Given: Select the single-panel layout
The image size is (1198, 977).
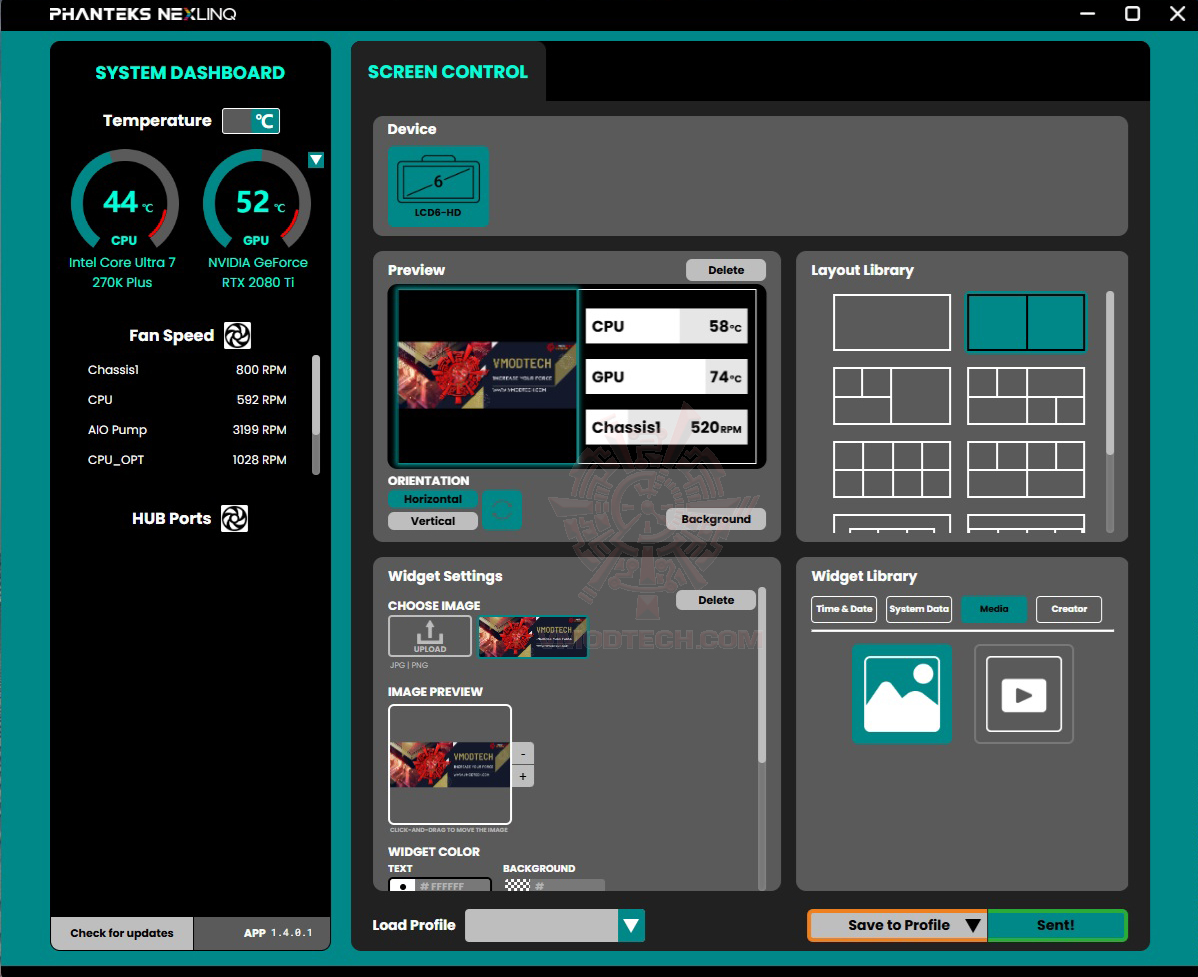Looking at the screenshot, I should coord(892,322).
